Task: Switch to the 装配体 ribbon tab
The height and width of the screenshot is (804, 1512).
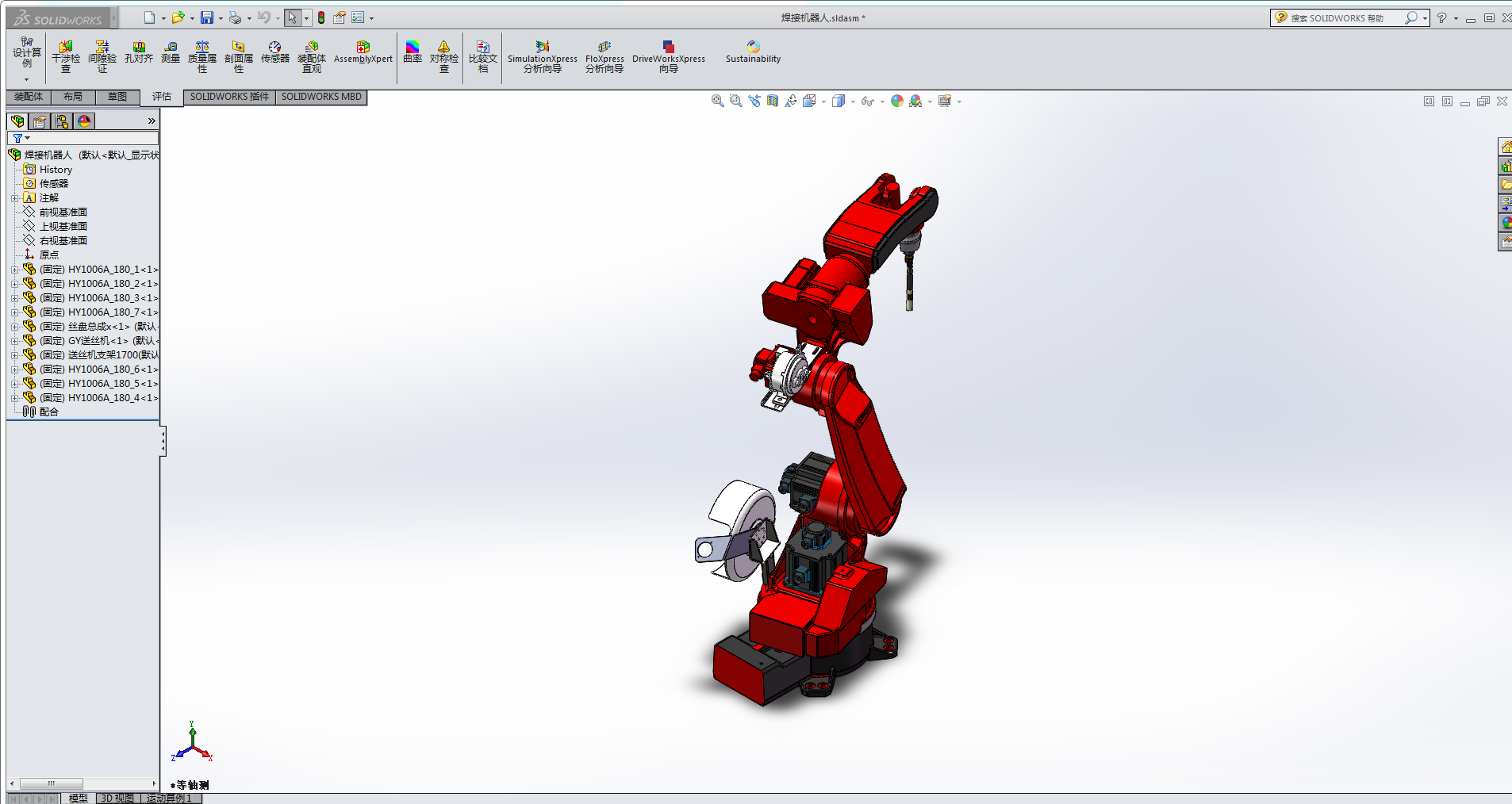Action: (x=29, y=97)
